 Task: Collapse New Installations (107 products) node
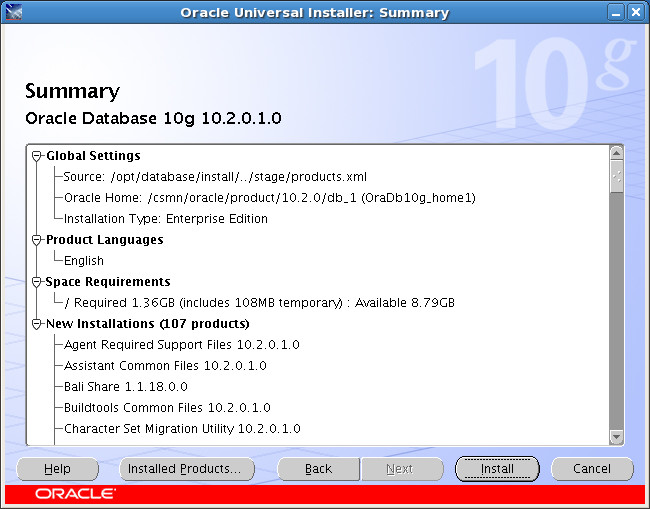pos(36,324)
